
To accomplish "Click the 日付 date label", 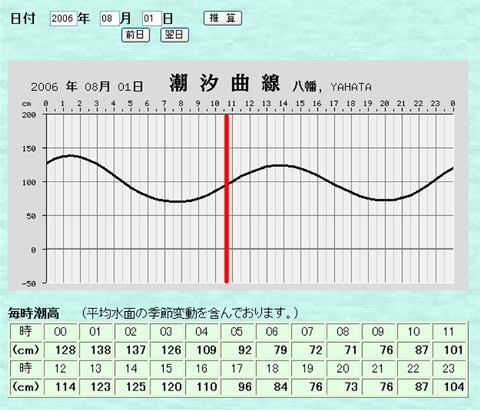I will pos(23,18).
